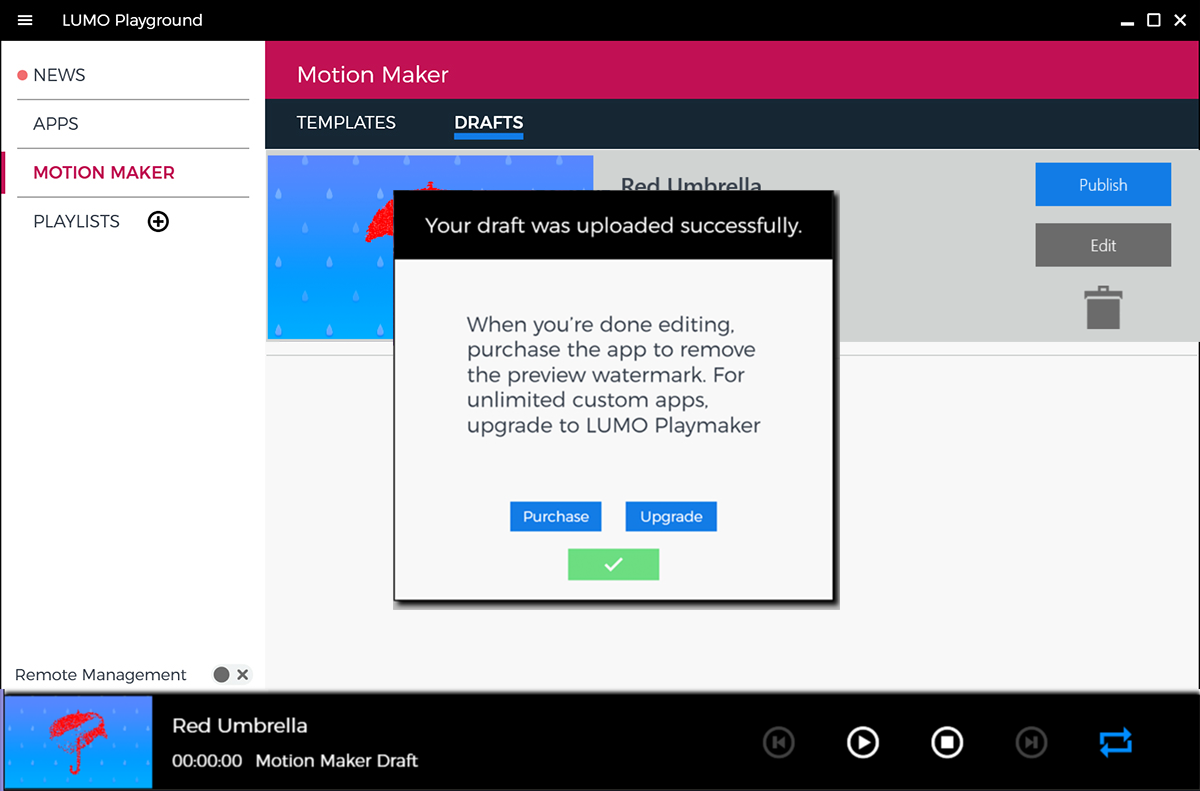Click the LUMO Playground window title

coord(132,20)
